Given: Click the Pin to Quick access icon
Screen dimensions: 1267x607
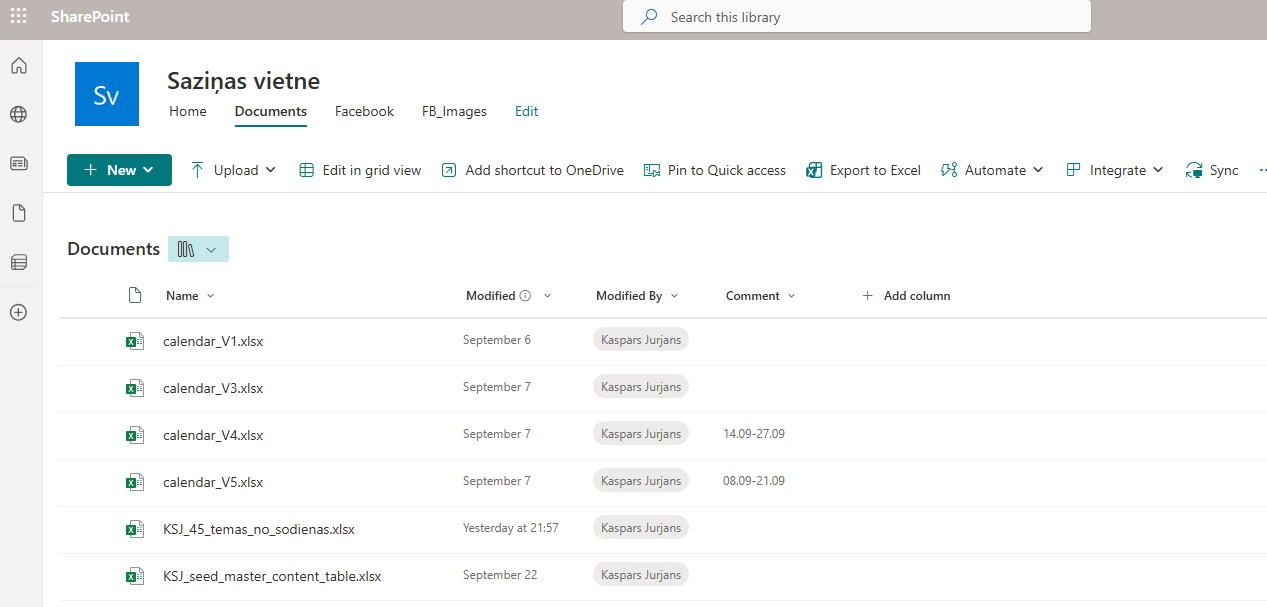Looking at the screenshot, I should (653, 170).
